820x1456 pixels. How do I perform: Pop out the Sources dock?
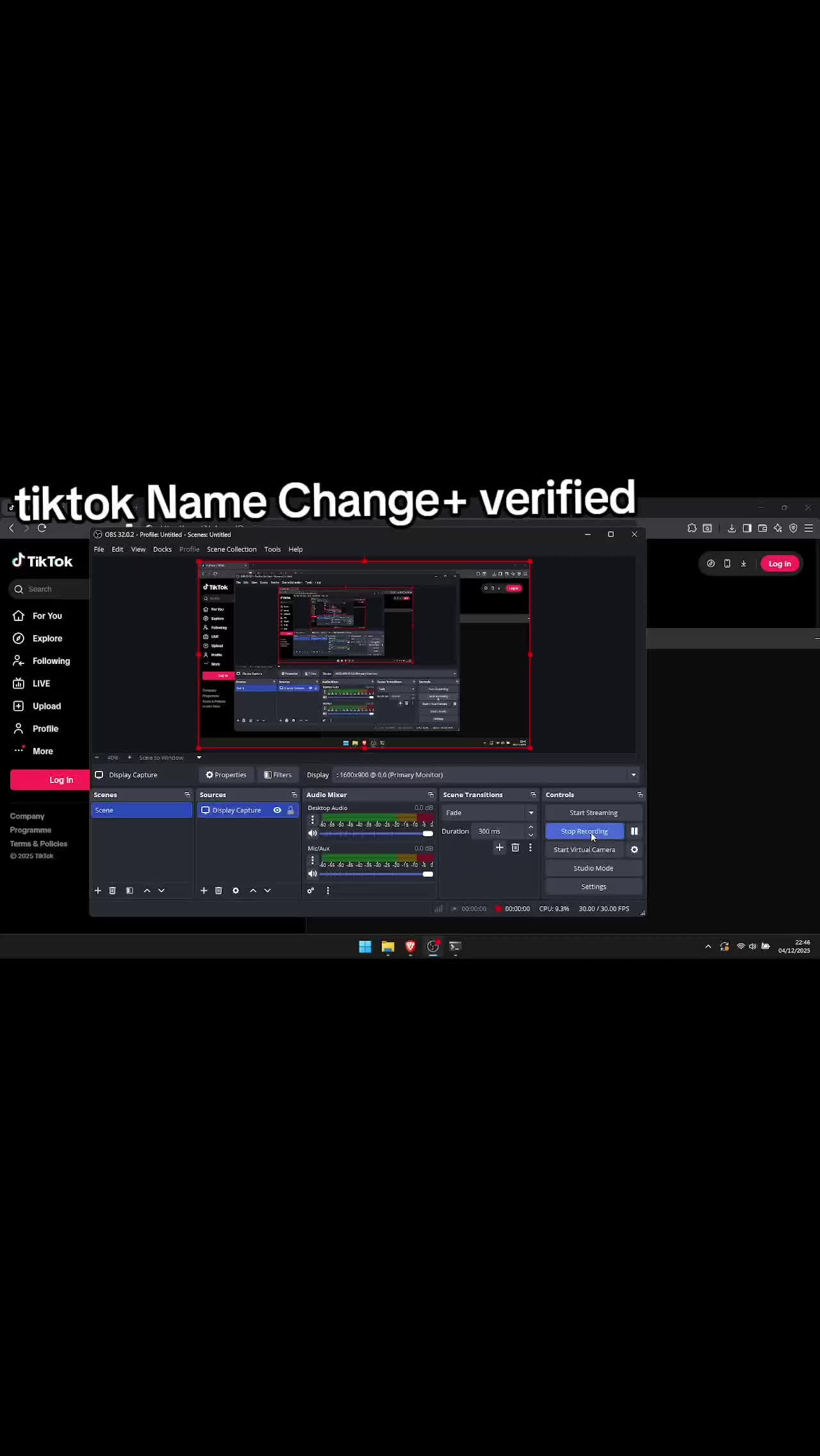pos(294,795)
